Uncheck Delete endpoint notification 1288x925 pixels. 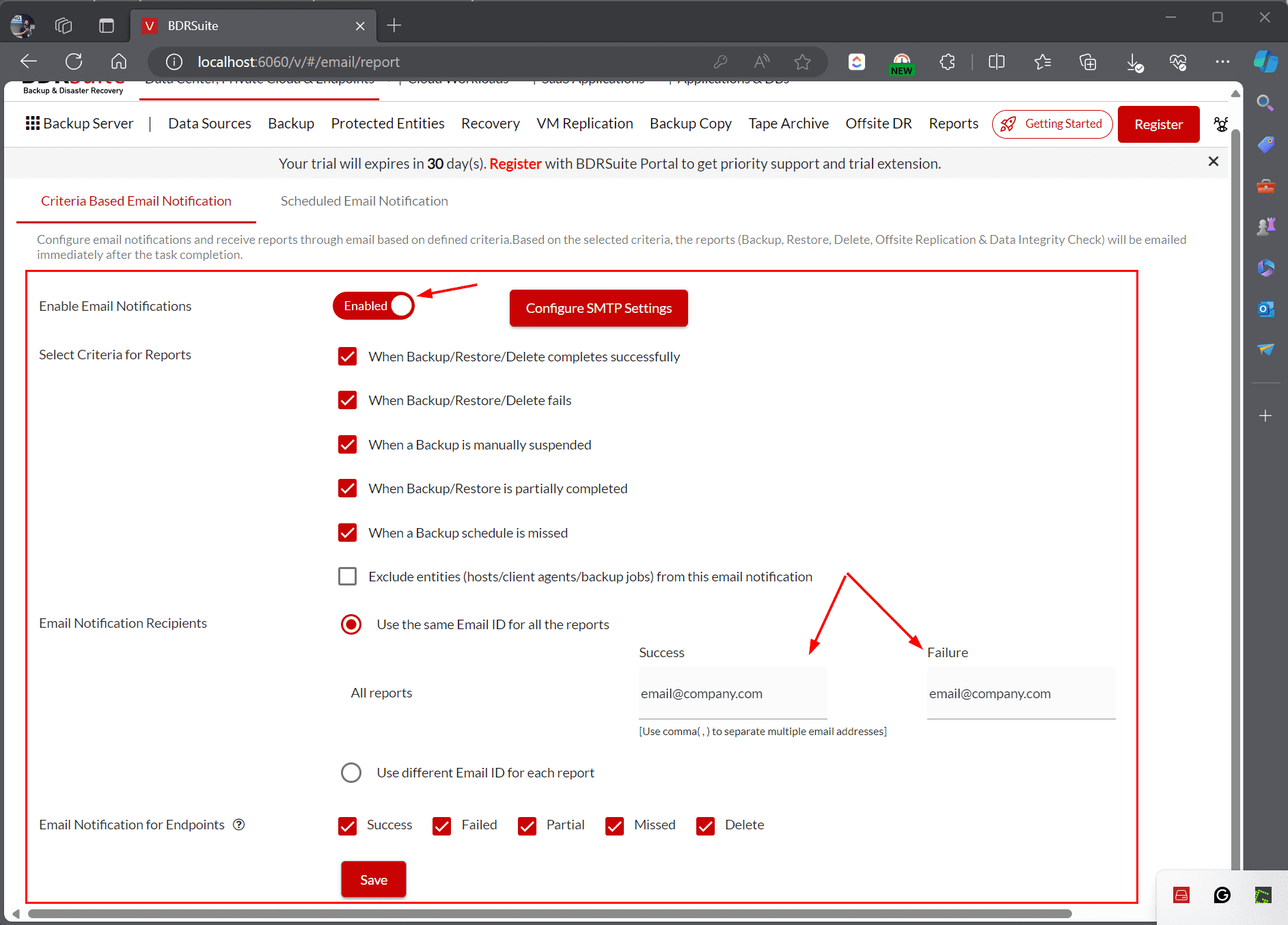(x=705, y=826)
